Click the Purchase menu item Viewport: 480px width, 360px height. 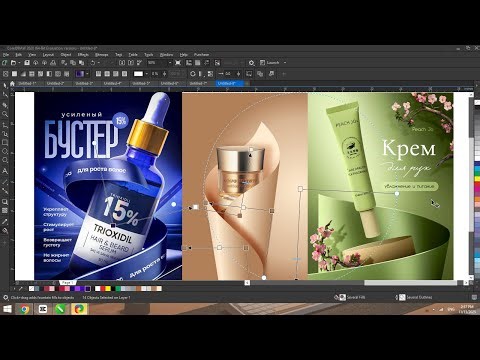(201, 55)
